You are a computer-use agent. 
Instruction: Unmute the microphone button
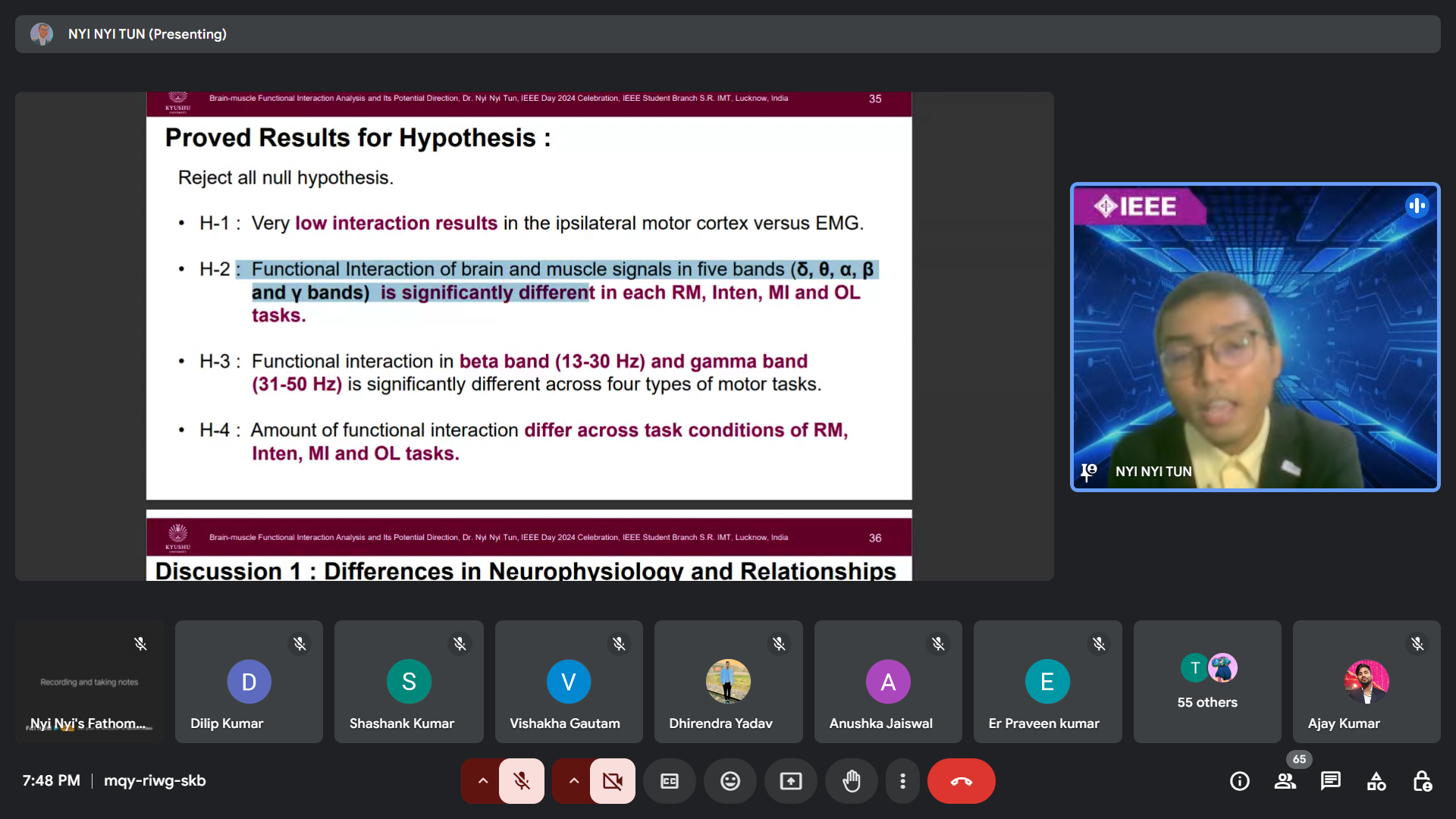pos(522,781)
